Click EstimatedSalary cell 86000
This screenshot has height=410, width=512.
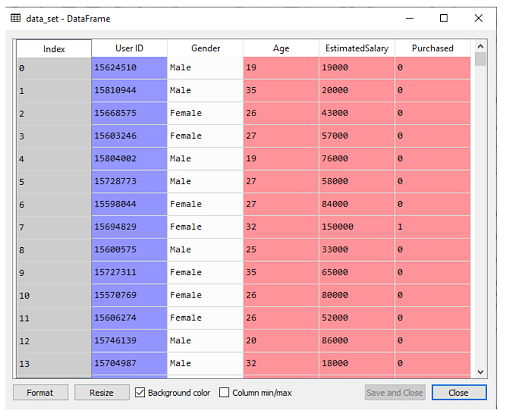[357, 341]
